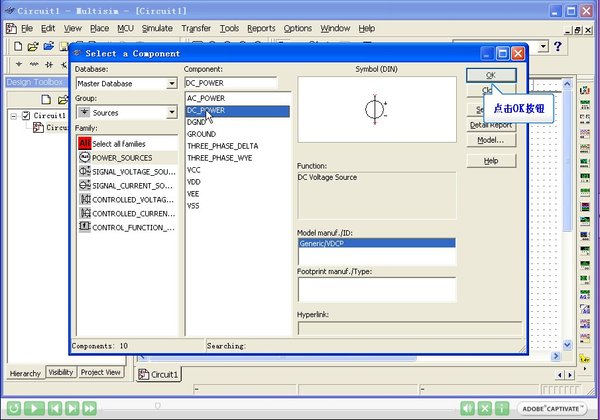
Task: Click the OK button
Action: pos(491,75)
